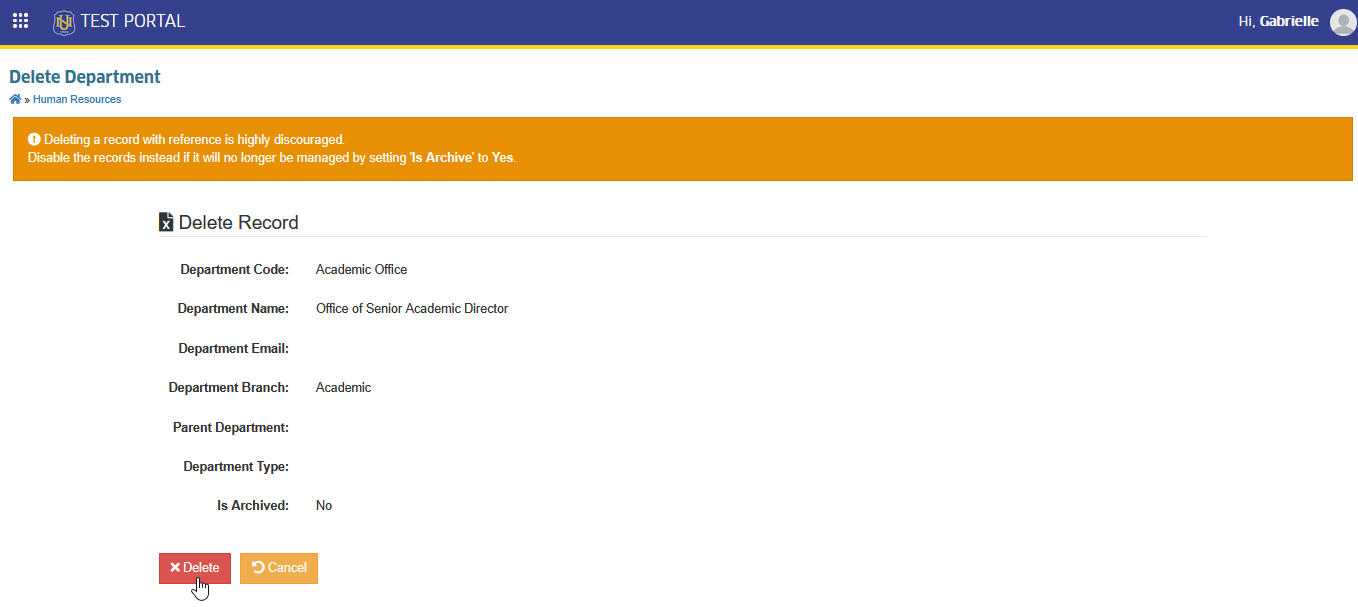Click the Delete Department page heading
The width and height of the screenshot is (1358, 607).
(85, 77)
